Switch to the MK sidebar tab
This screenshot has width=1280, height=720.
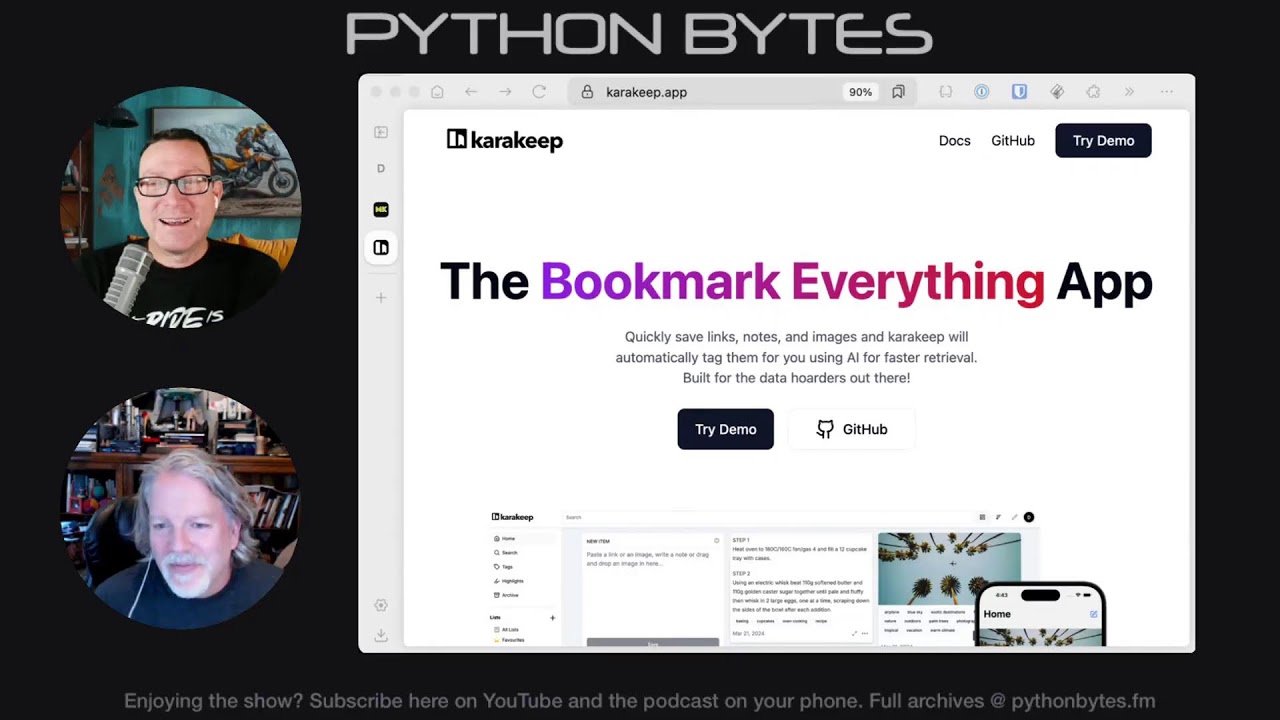[381, 209]
